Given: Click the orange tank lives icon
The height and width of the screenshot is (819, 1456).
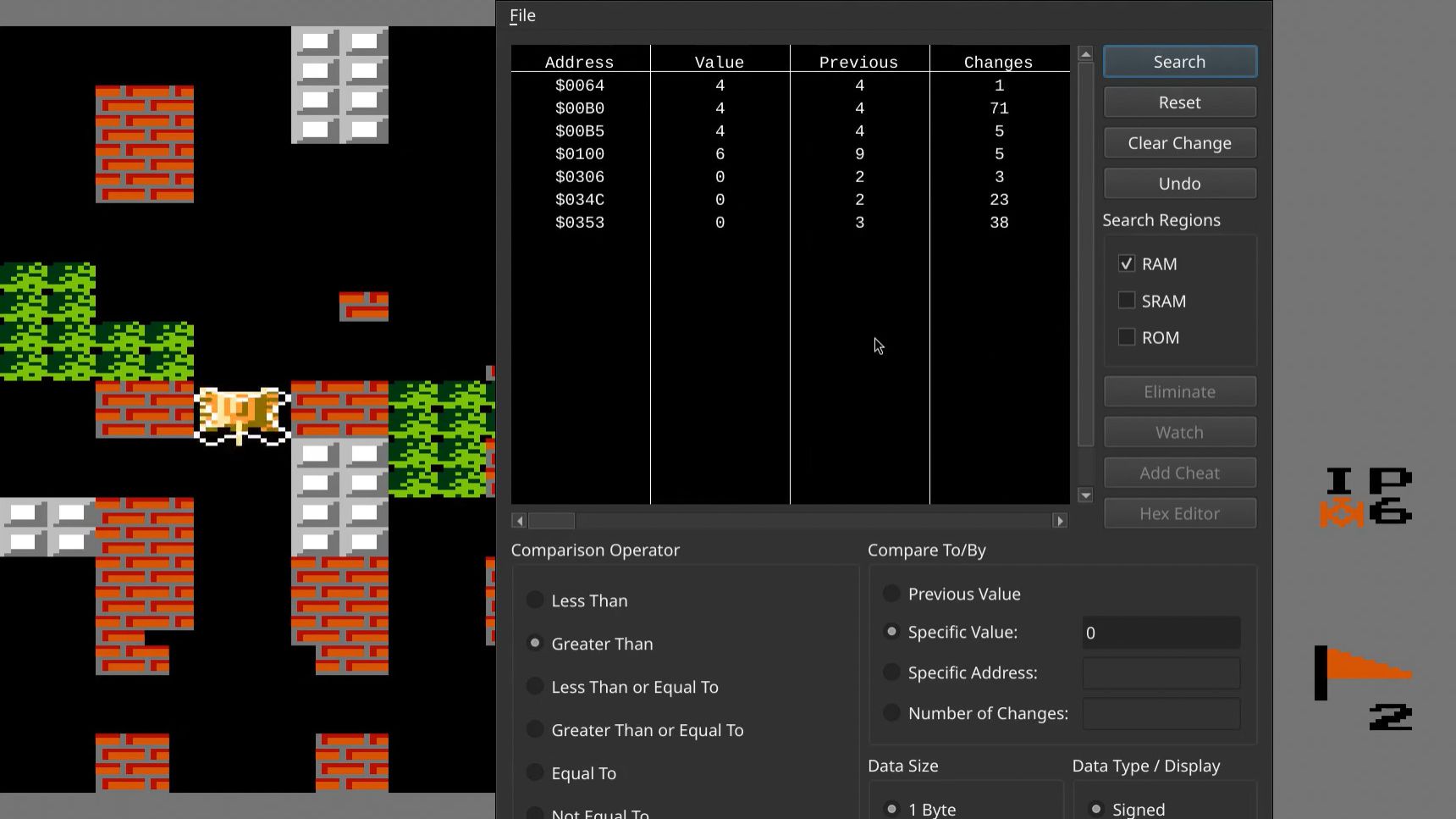Looking at the screenshot, I should (1342, 514).
